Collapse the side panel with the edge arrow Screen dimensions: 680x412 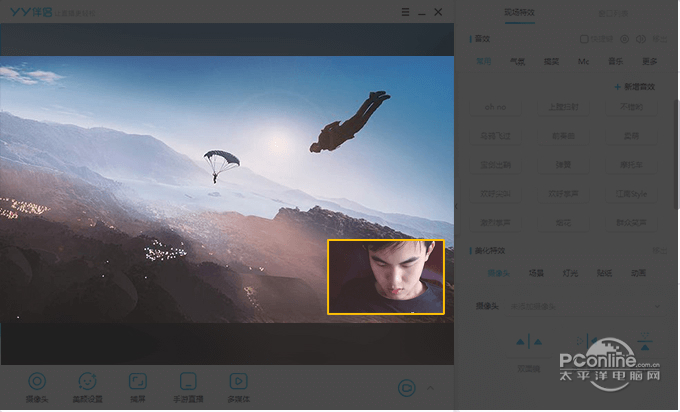[456, 206]
